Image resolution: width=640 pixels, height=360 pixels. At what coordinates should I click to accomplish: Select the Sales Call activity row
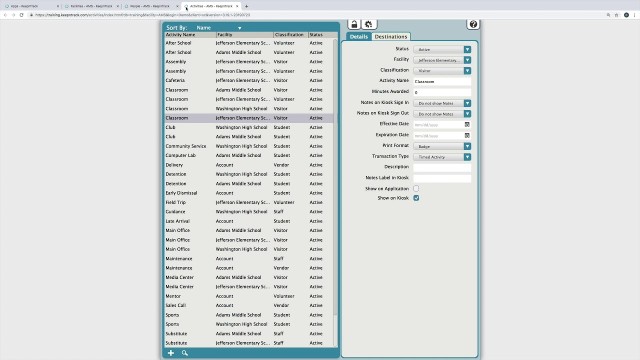click(x=249, y=305)
